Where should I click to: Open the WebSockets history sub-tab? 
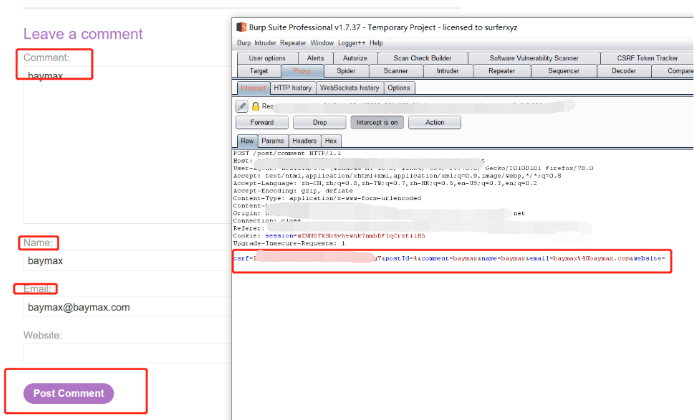click(350, 88)
